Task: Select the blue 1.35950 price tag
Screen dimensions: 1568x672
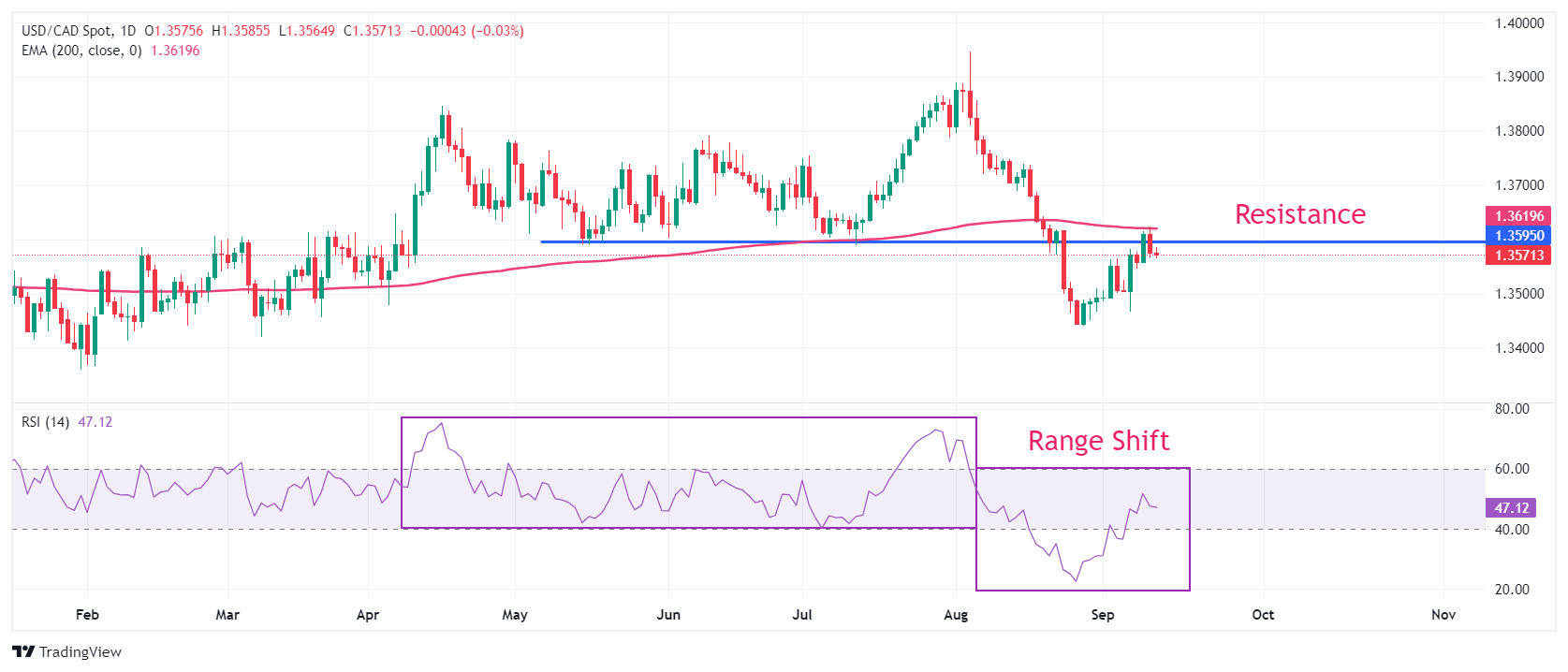Action: (x=1518, y=236)
